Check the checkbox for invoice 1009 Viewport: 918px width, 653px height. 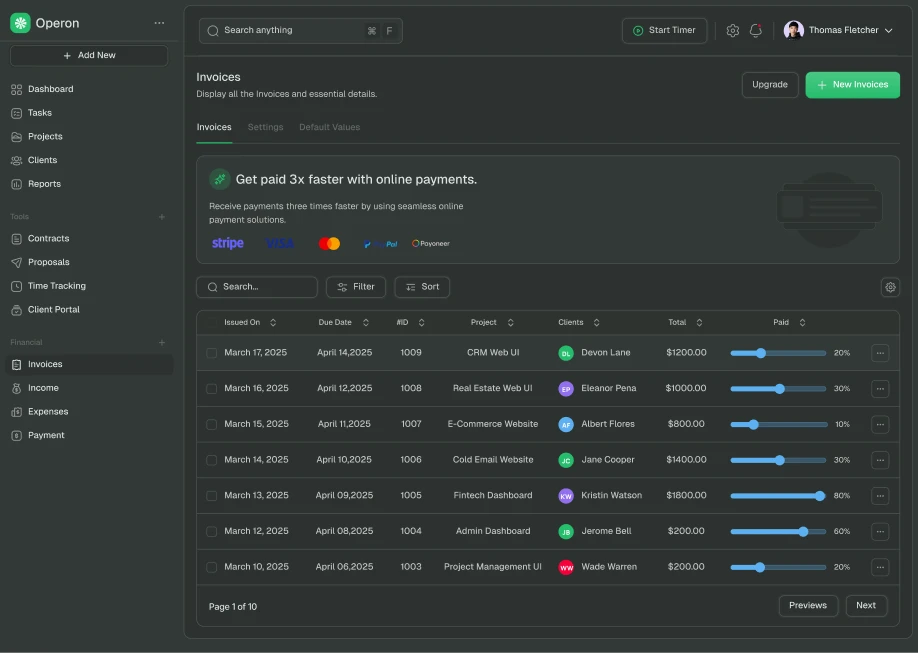pos(211,352)
